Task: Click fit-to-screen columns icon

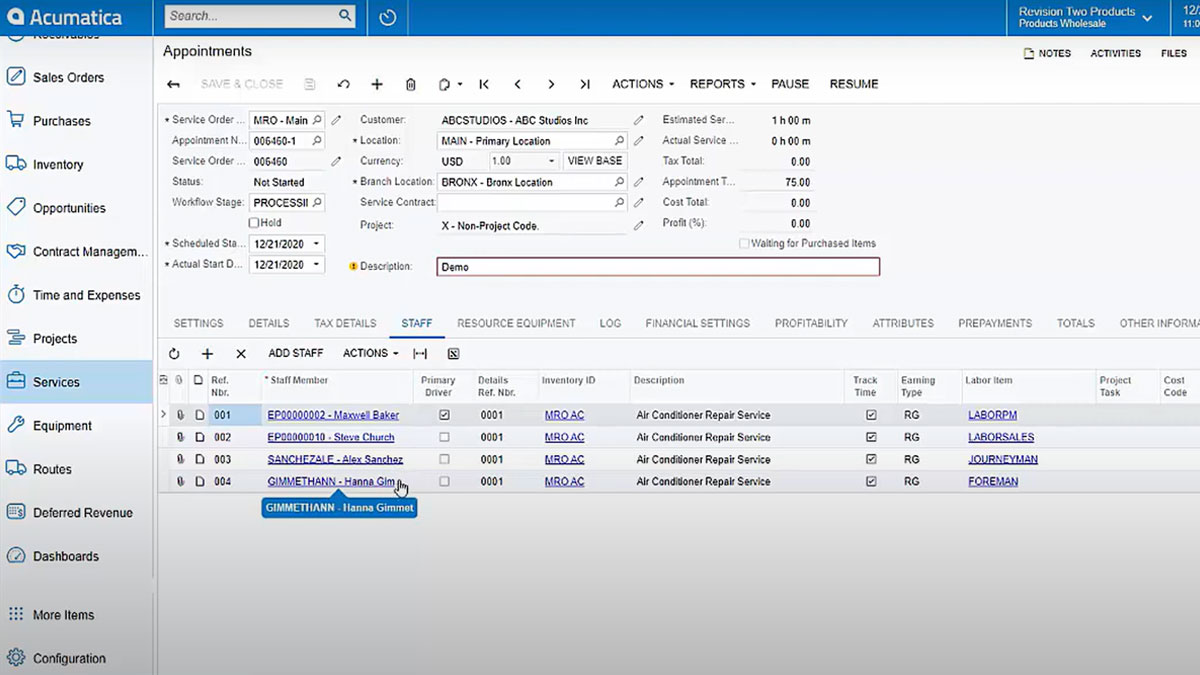Action: pyautogui.click(x=420, y=353)
